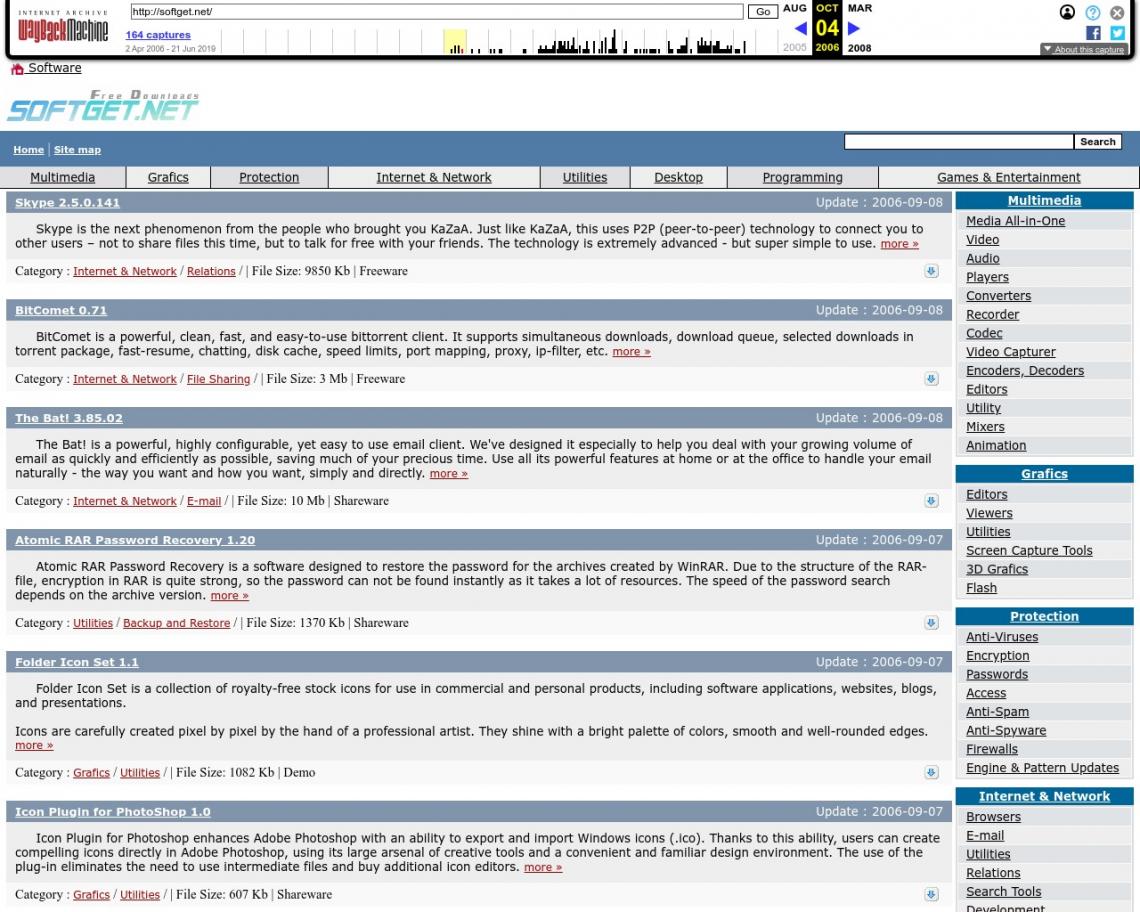This screenshot has height=912, width=1140.
Task: Go to next capture with right arrow
Action: [x=854, y=28]
